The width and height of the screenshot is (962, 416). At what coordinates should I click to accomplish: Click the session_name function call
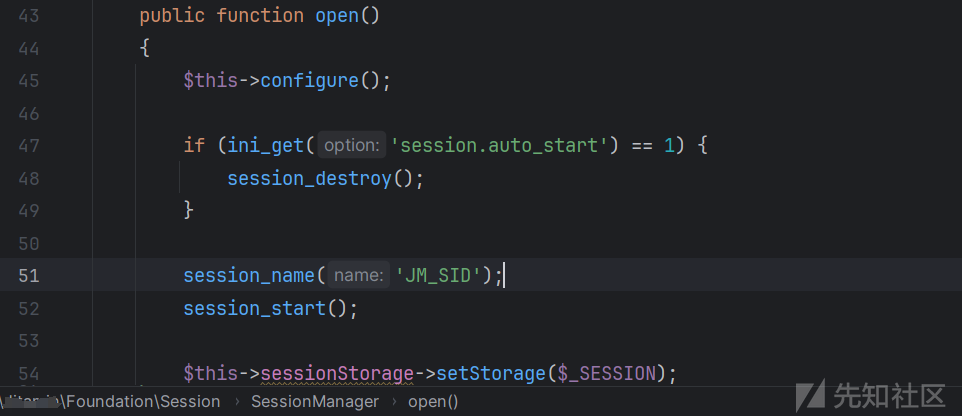[249, 275]
